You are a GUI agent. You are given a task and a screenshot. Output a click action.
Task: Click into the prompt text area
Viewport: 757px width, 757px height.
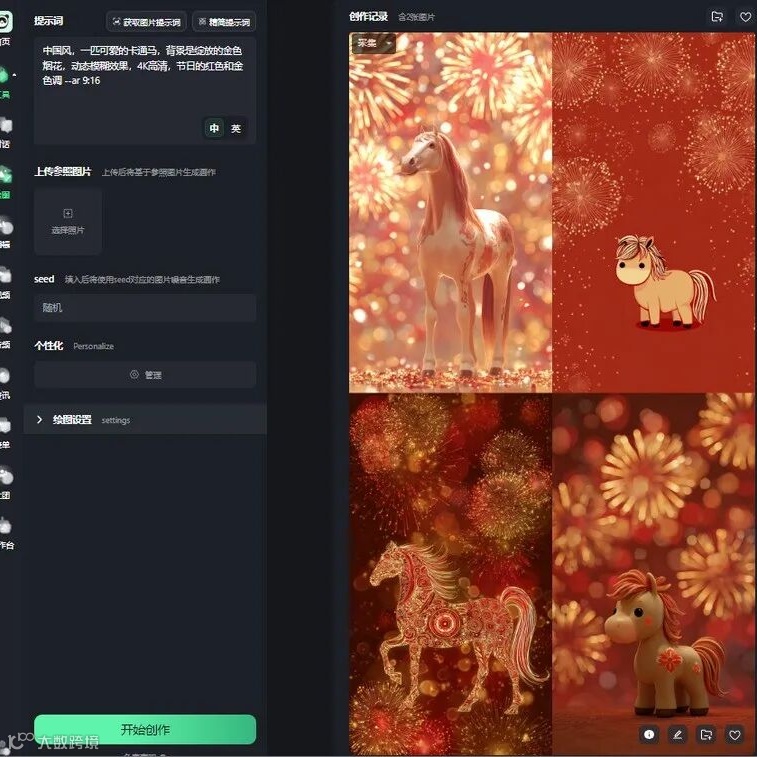pyautogui.click(x=145, y=91)
